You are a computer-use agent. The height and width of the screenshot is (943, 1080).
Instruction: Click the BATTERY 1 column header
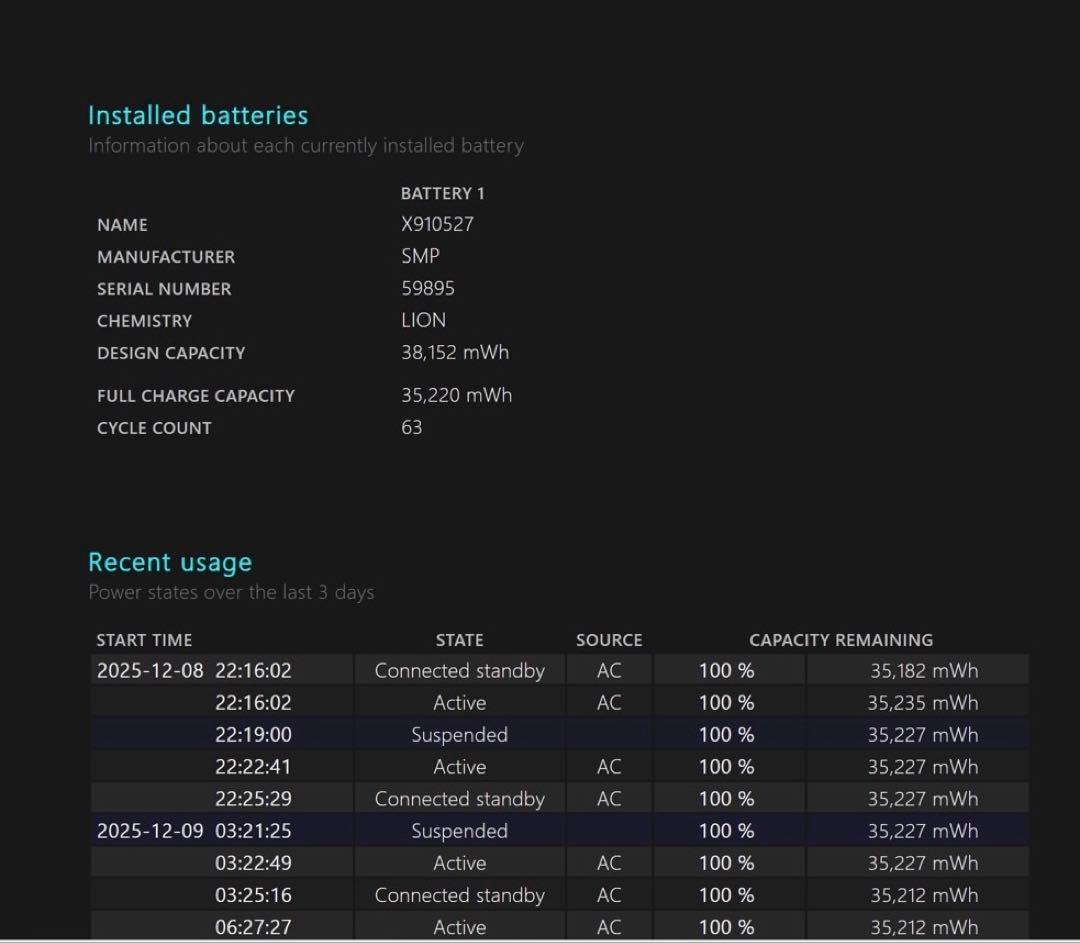tap(442, 193)
